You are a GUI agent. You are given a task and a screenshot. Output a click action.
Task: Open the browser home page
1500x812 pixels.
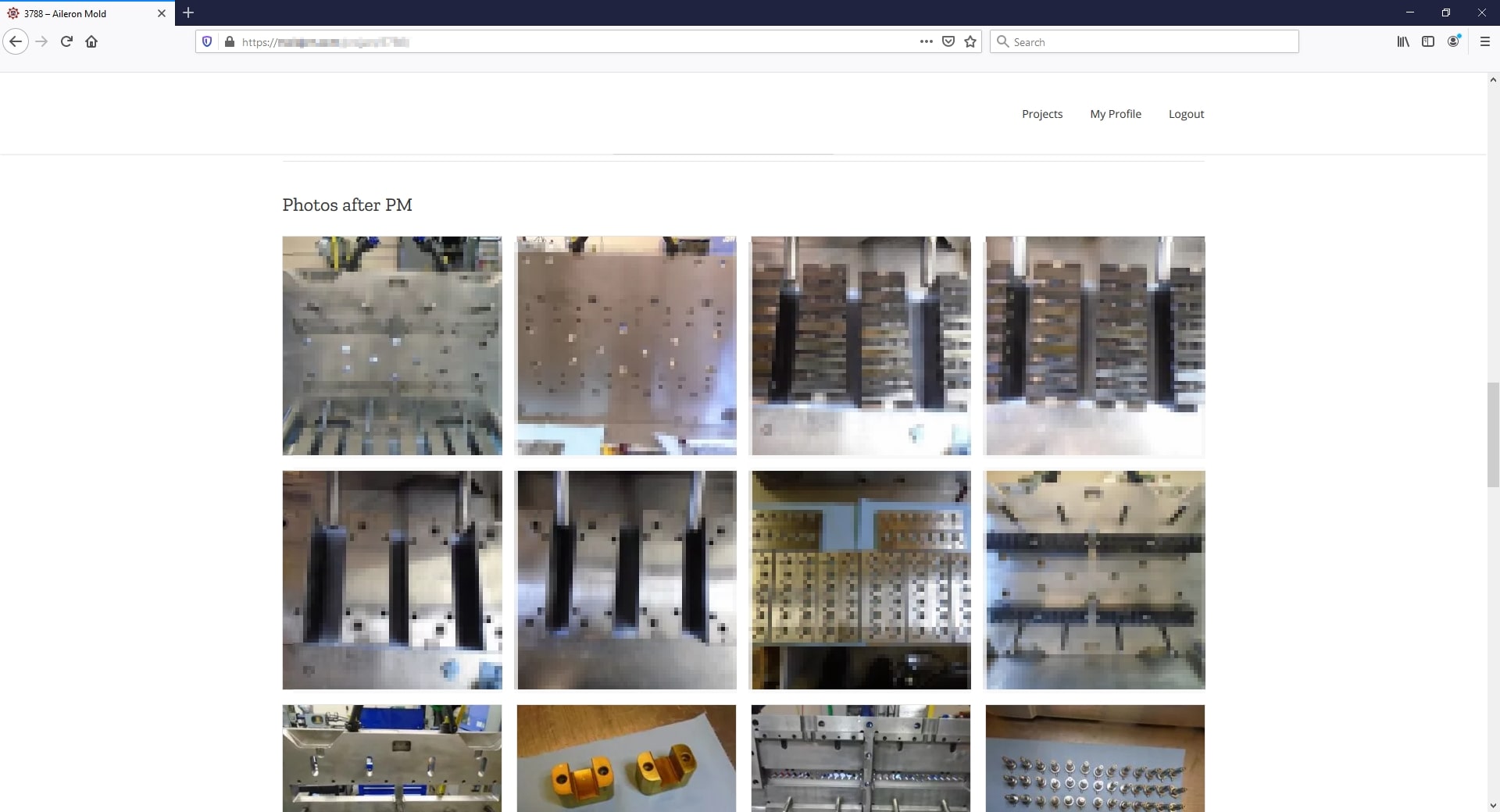point(91,41)
